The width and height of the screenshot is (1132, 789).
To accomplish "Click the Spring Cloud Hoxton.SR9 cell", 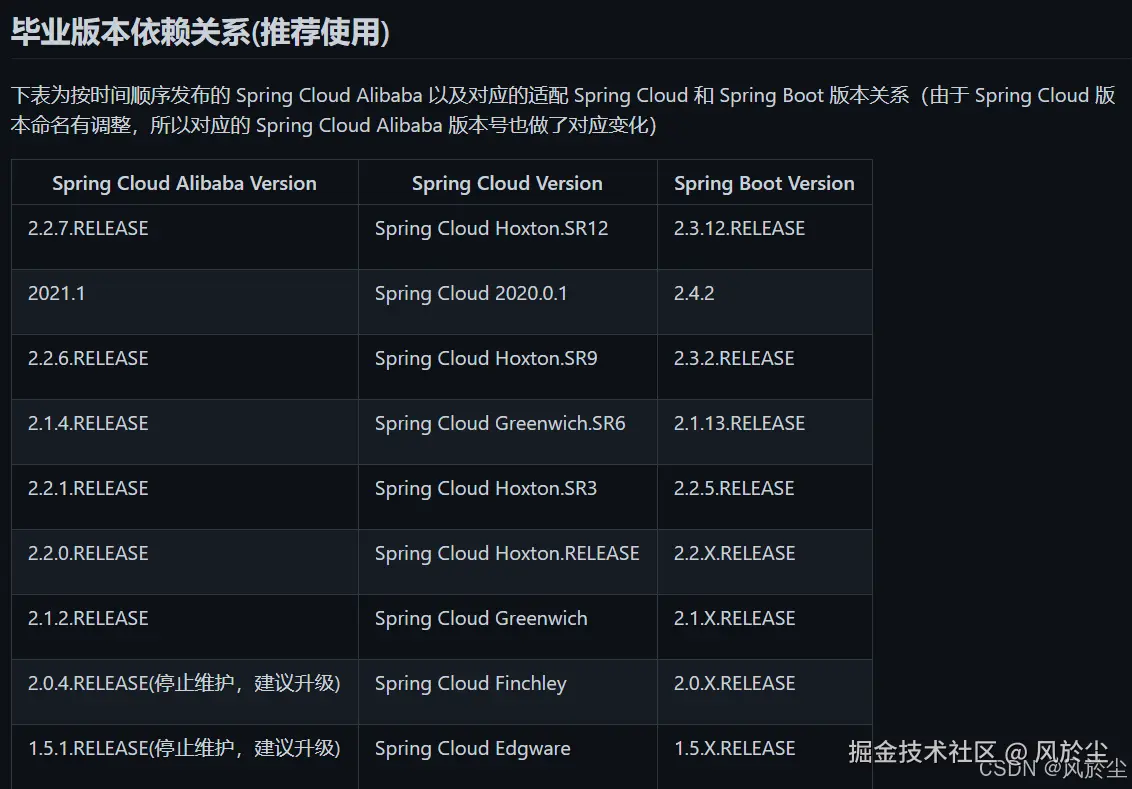I will pos(486,359).
